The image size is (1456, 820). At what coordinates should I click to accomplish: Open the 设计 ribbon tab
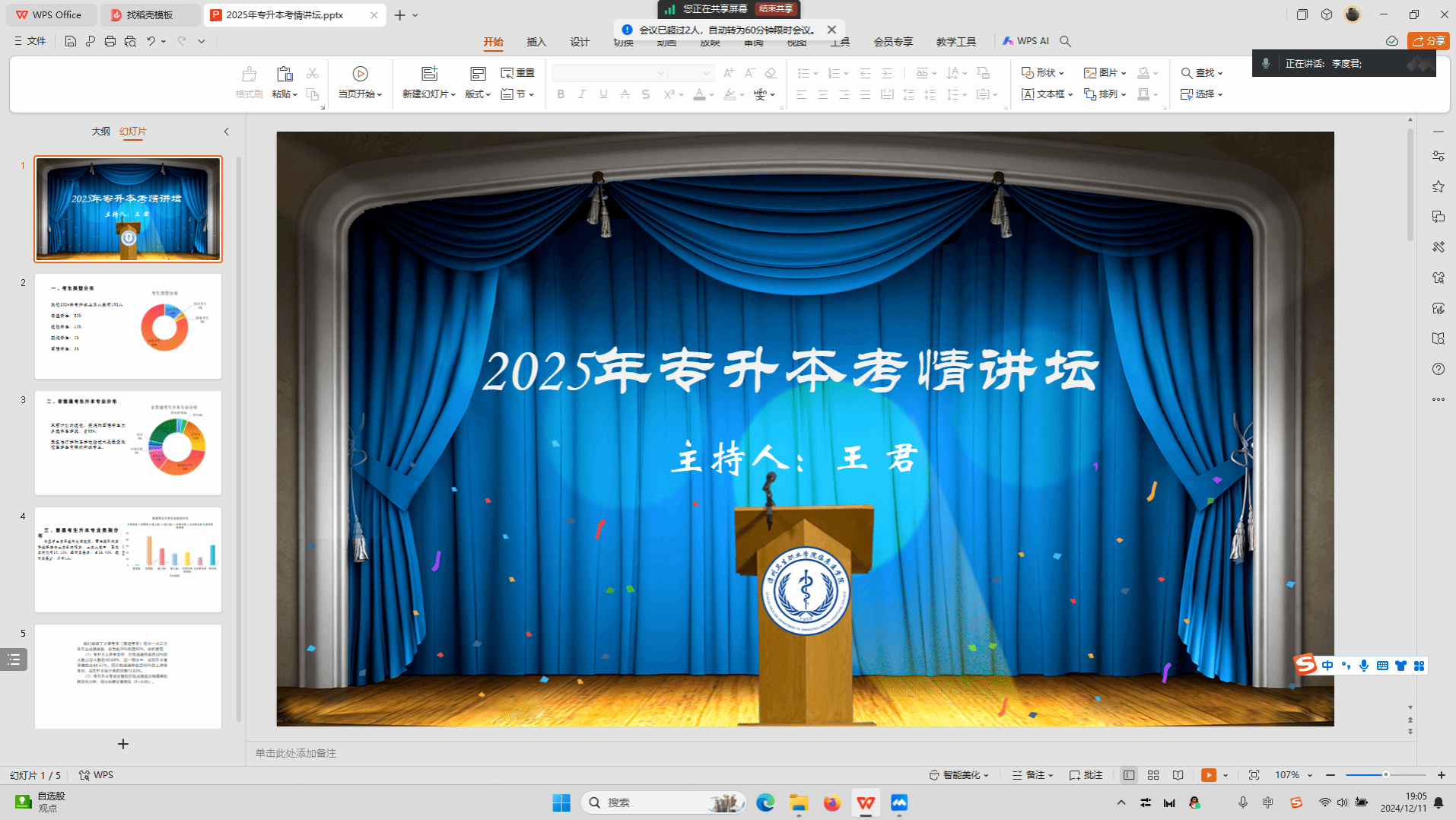coord(580,42)
